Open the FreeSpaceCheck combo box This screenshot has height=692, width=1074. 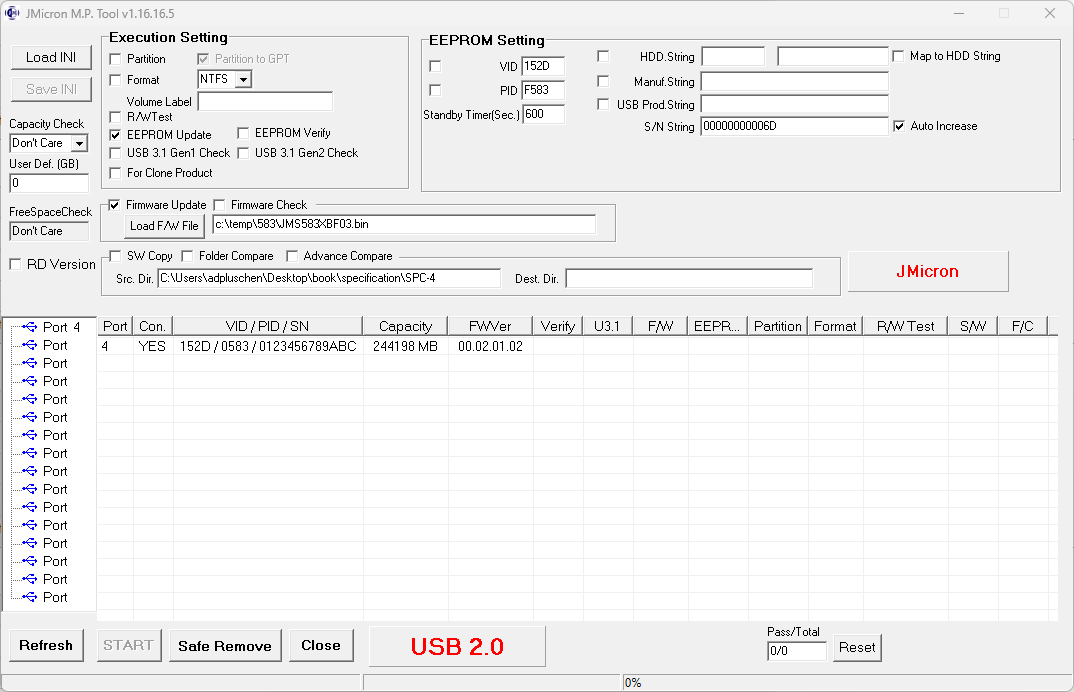point(49,231)
